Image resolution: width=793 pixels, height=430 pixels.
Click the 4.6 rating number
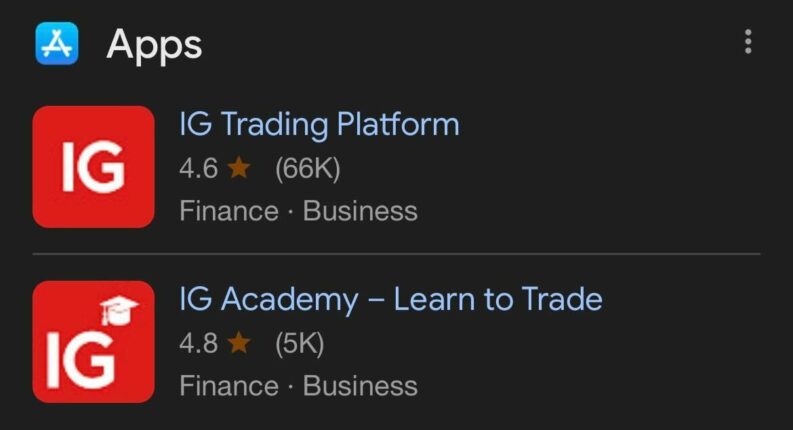click(x=198, y=169)
